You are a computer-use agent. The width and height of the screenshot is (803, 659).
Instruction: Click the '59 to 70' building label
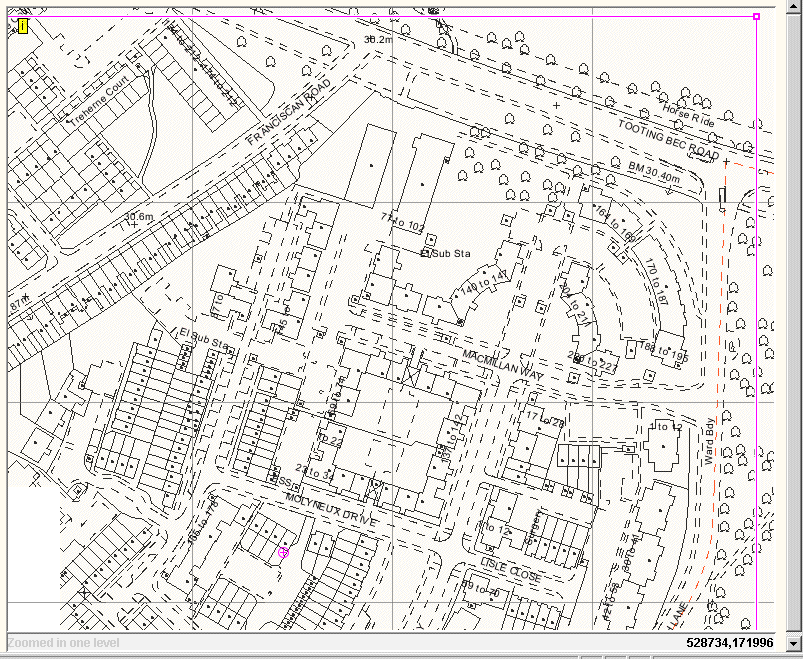click(x=480, y=588)
